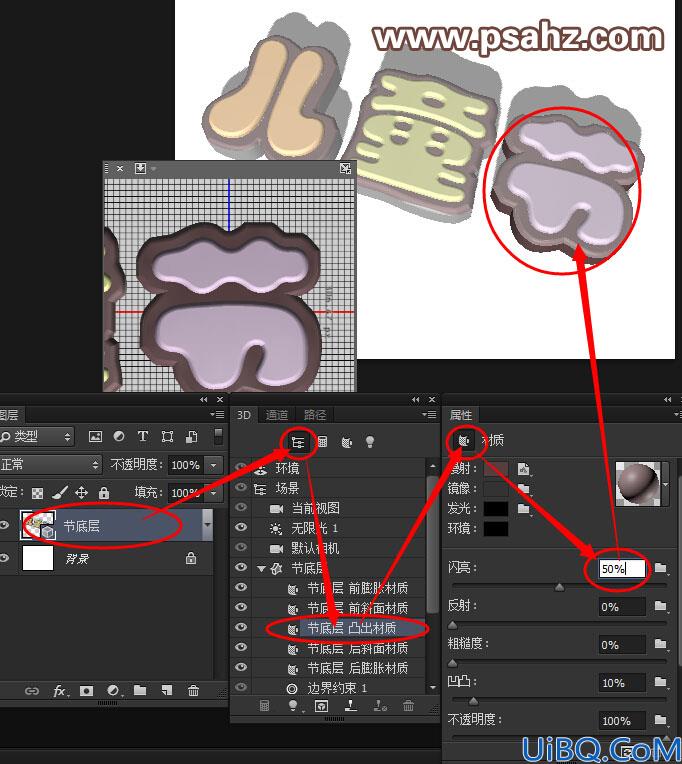Select 边界约束 1 in the 3D tree
This screenshot has height=764, width=682.
(337, 688)
